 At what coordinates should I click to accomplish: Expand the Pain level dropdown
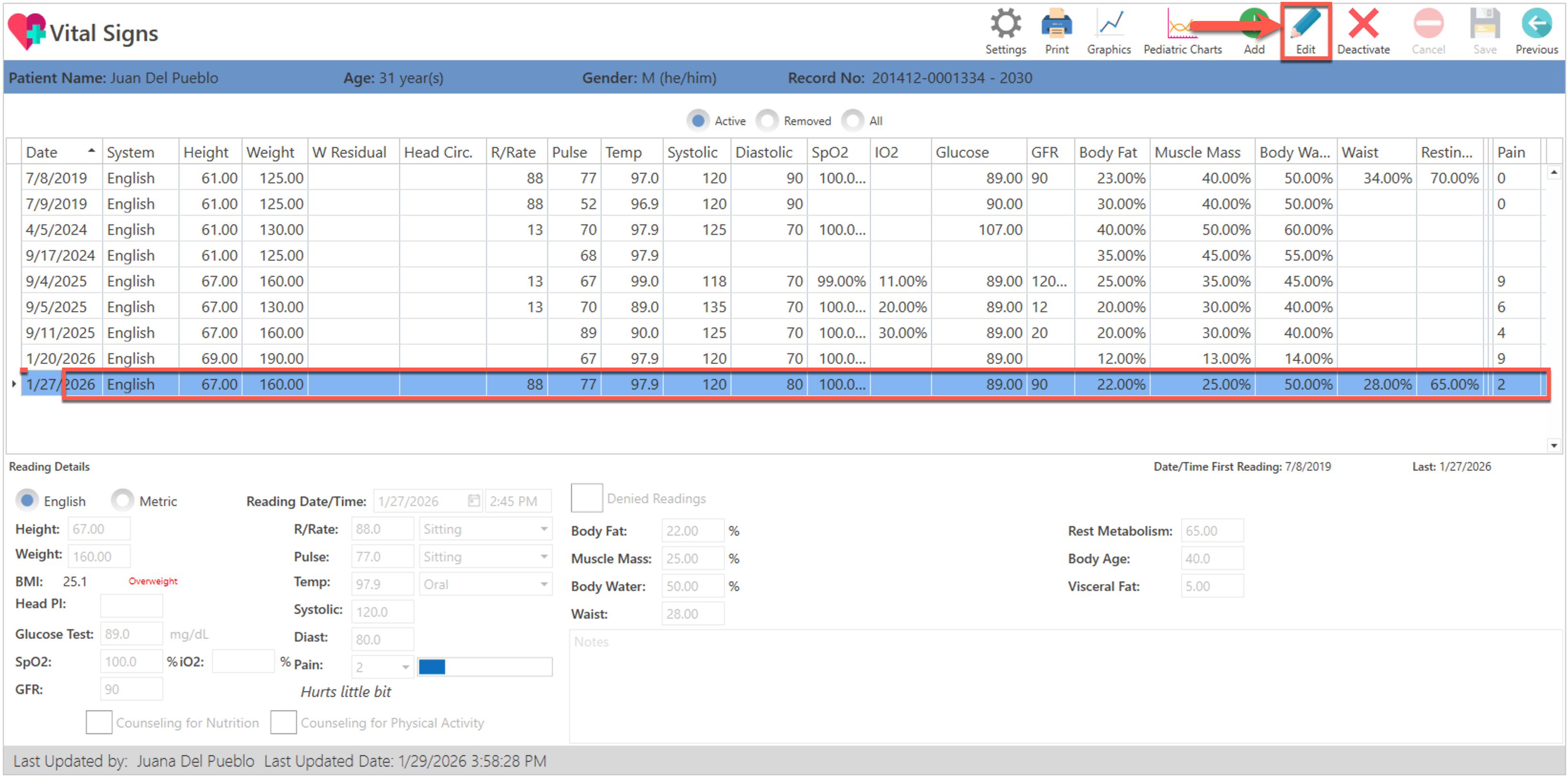click(405, 667)
